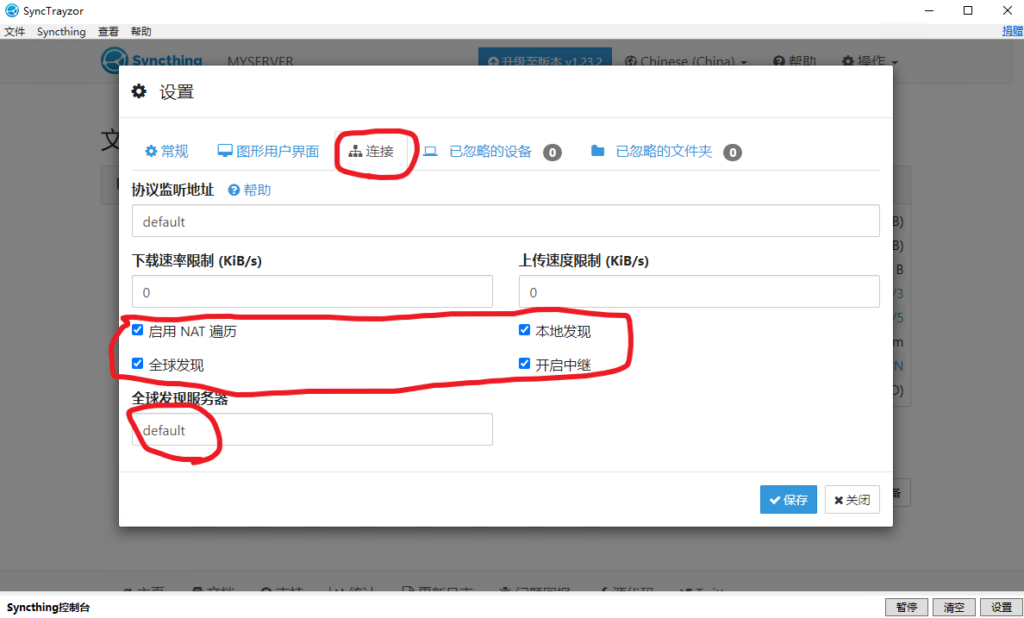Screen dimensions: 1024x618
Task: Switch to the 图形用户界面 tab
Action: coord(268,152)
